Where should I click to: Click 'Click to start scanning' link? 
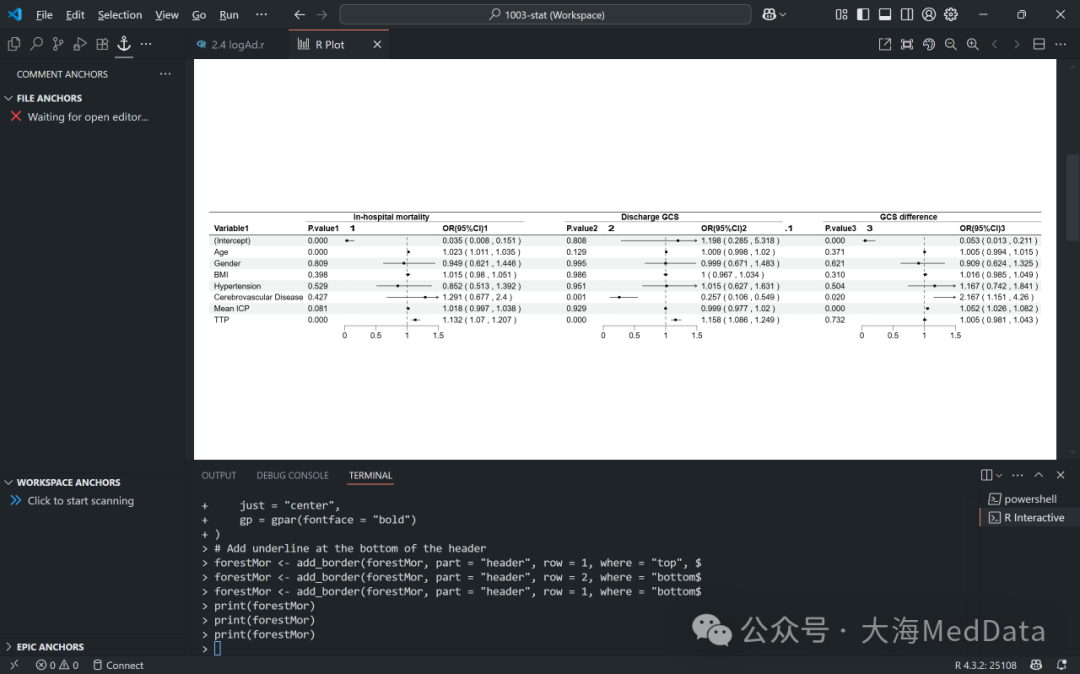(81, 501)
